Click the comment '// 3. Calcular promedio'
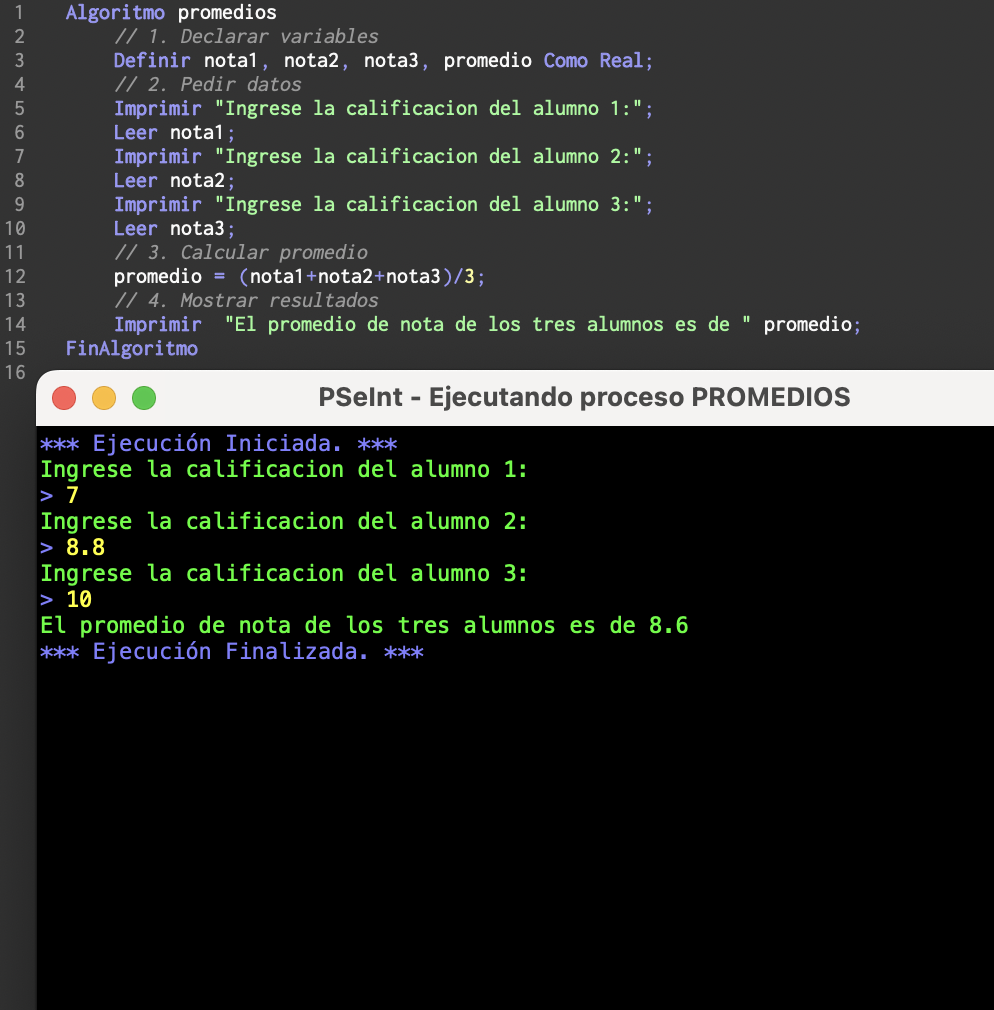 (x=241, y=252)
